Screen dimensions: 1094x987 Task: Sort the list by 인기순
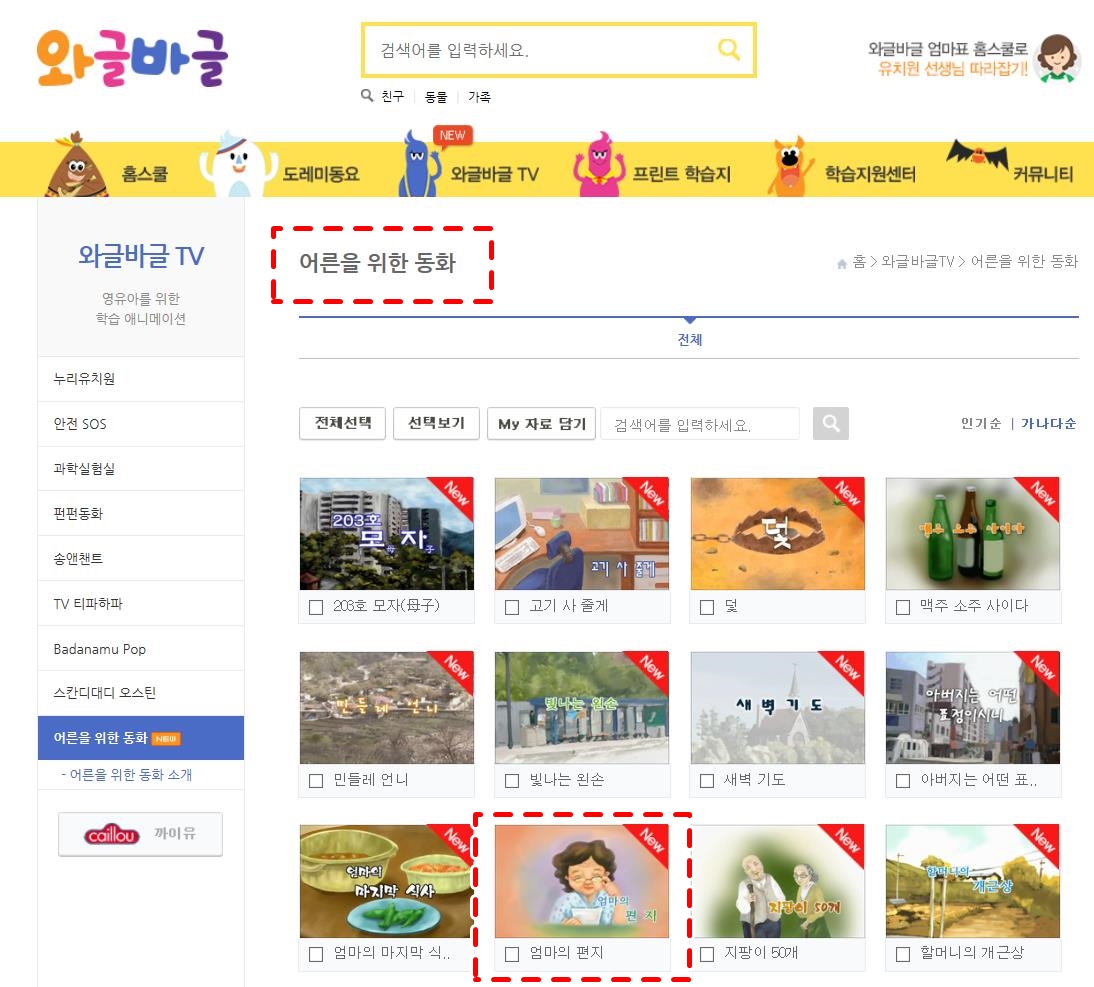(x=980, y=423)
